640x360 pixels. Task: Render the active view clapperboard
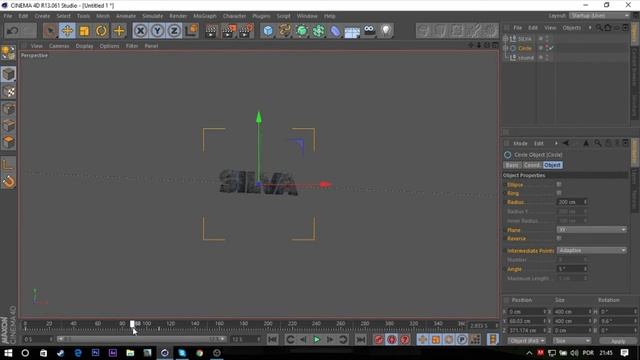coord(211,31)
